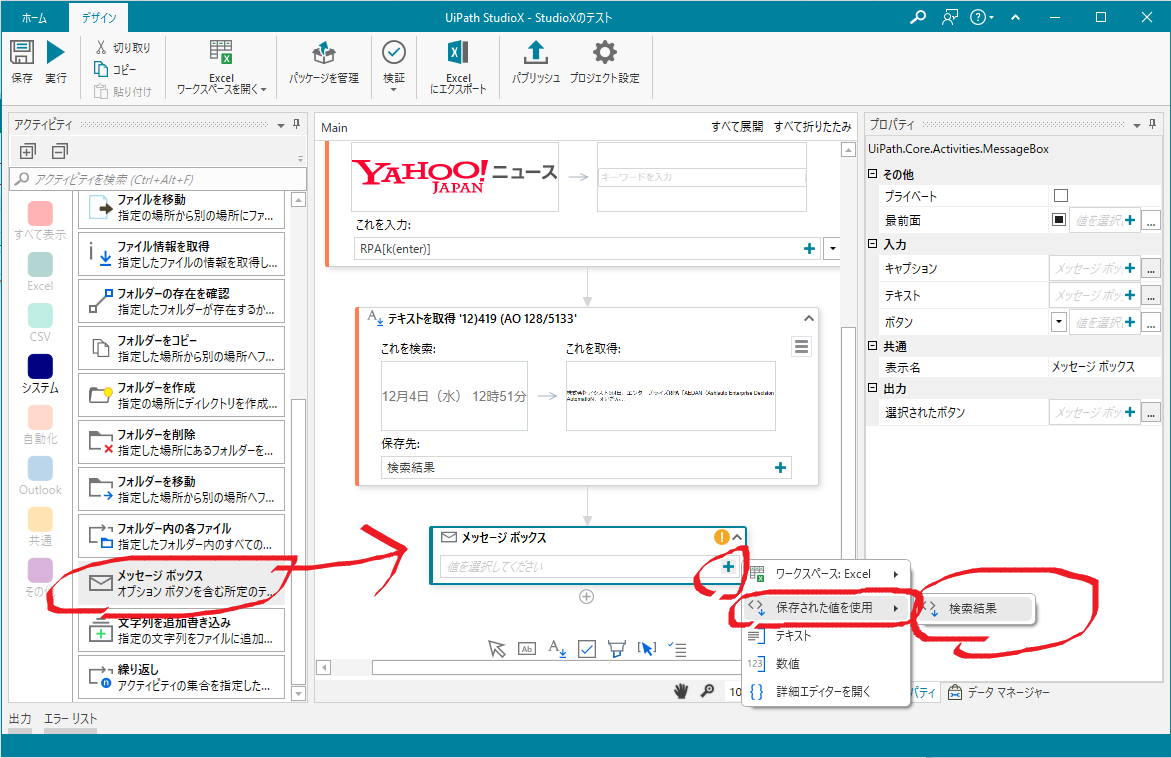
Task: Click the 切り取り cut icon
Action: click(x=101, y=47)
